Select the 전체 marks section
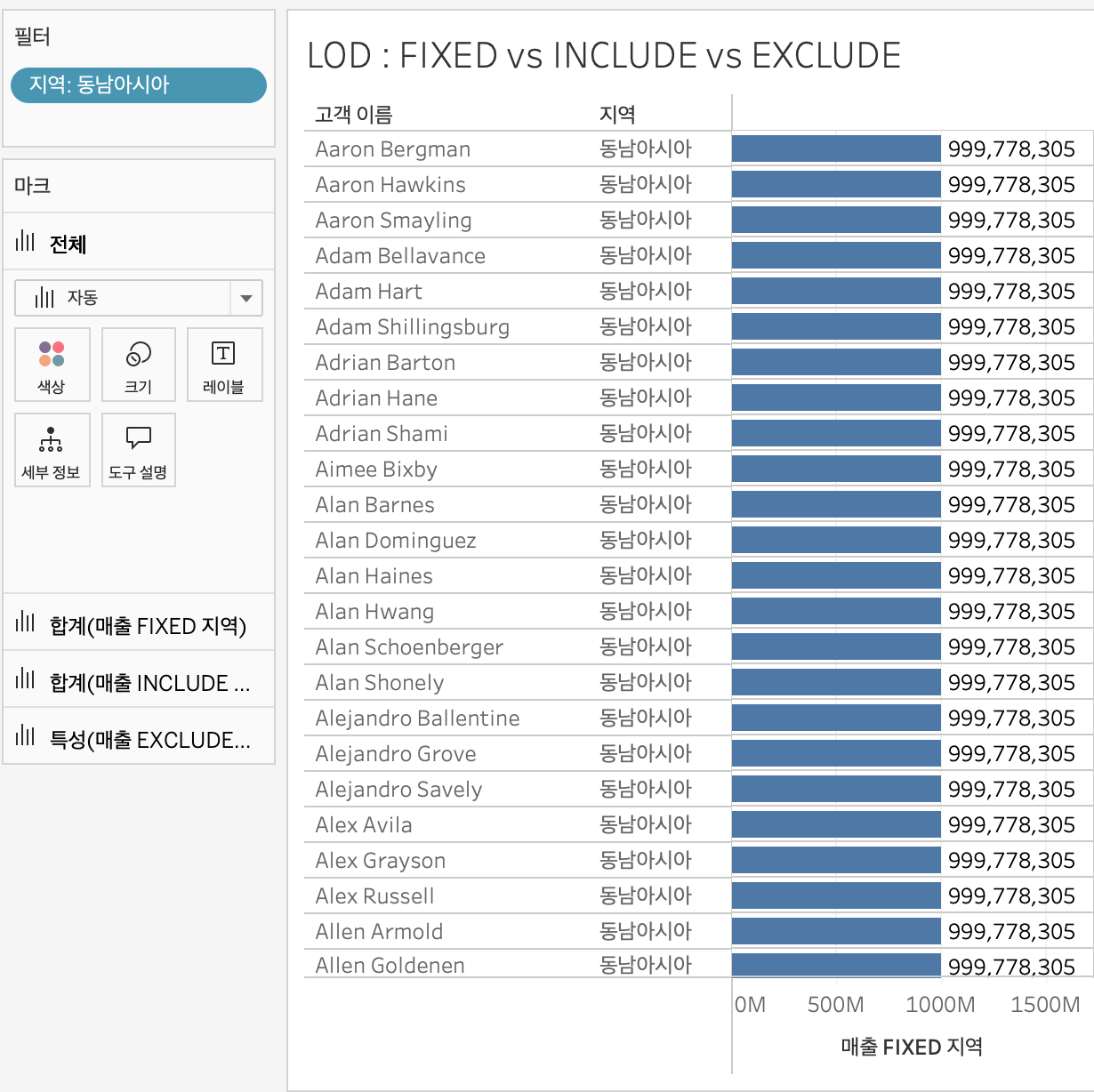Screen dimensions: 1094x1092 pyautogui.click(x=139, y=242)
